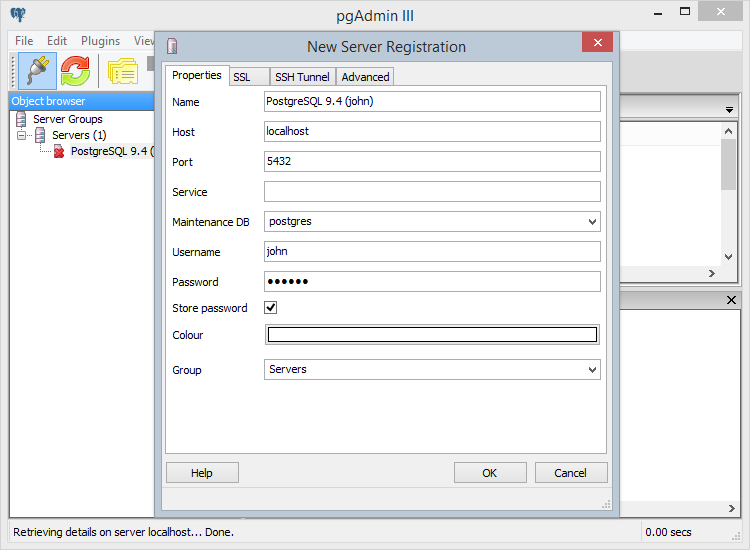Click the OK button
Image resolution: width=750 pixels, height=550 pixels.
pyautogui.click(x=489, y=473)
